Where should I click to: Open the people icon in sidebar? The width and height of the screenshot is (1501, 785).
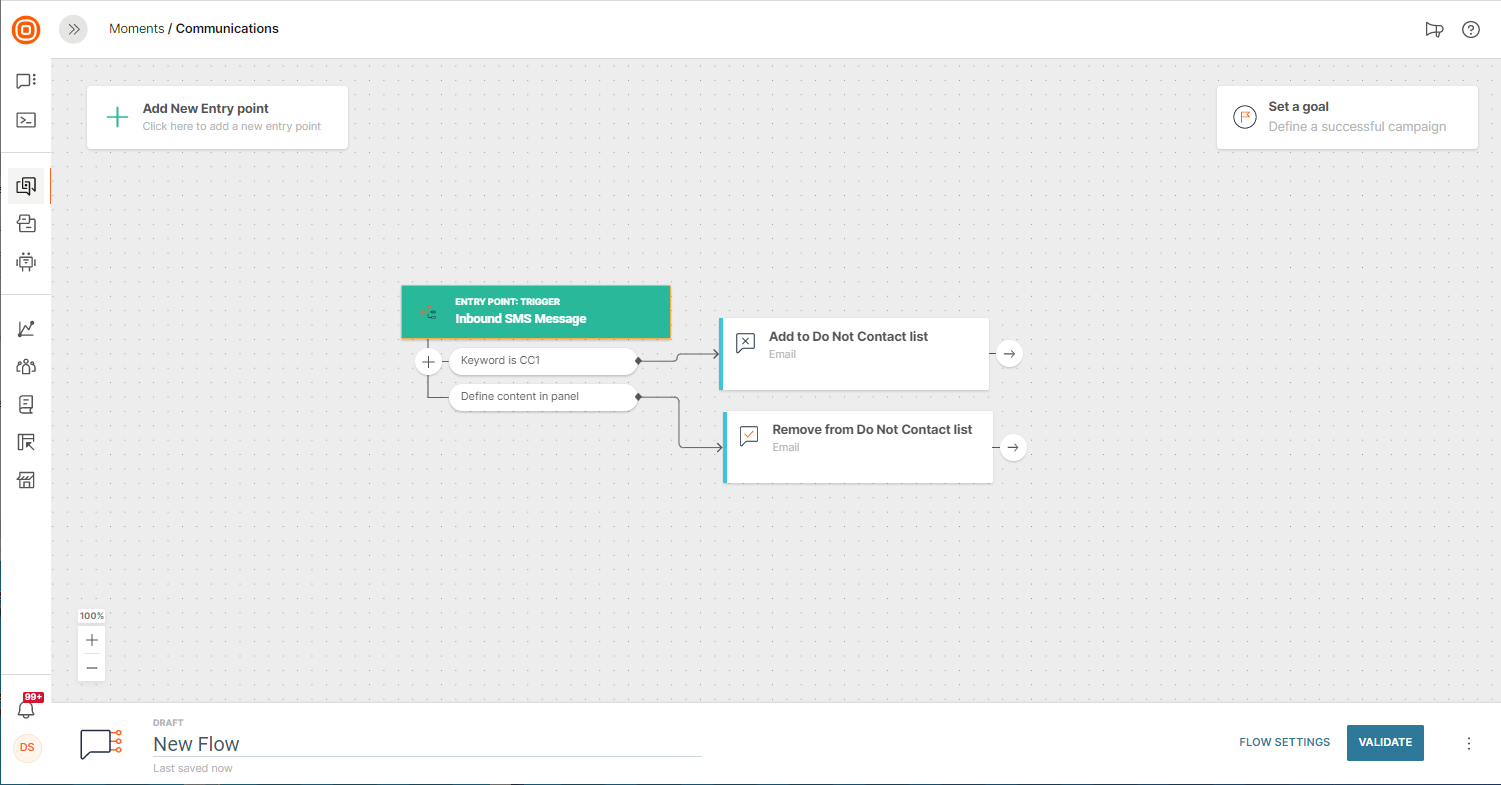(26, 367)
